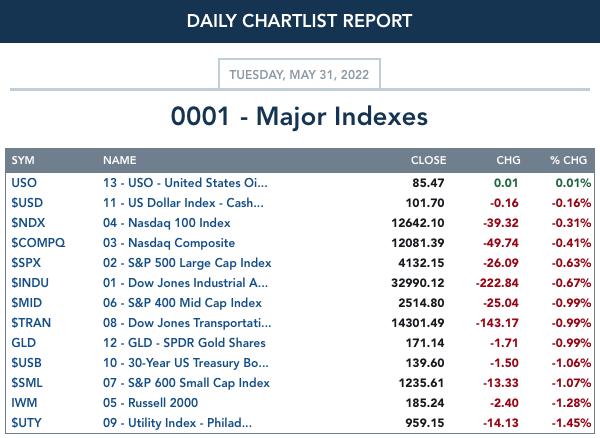Sort table by % CHG column header
The width and height of the screenshot is (600, 438).
point(568,160)
